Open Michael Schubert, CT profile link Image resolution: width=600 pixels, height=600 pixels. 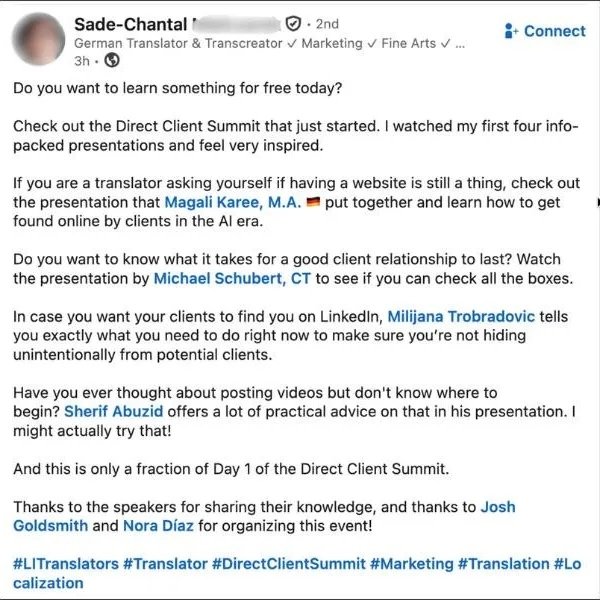(x=232, y=278)
